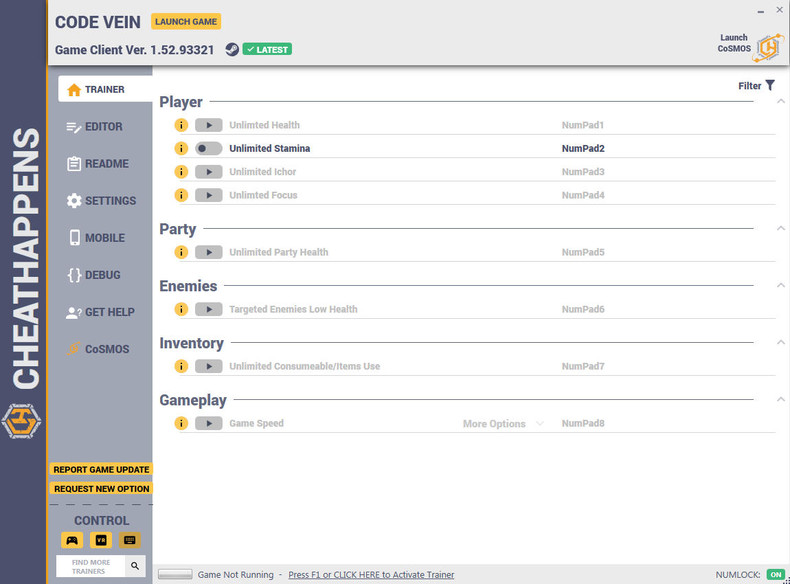Click REPORT GAME UPDATE button
Screen dimensions: 790x584
point(101,469)
